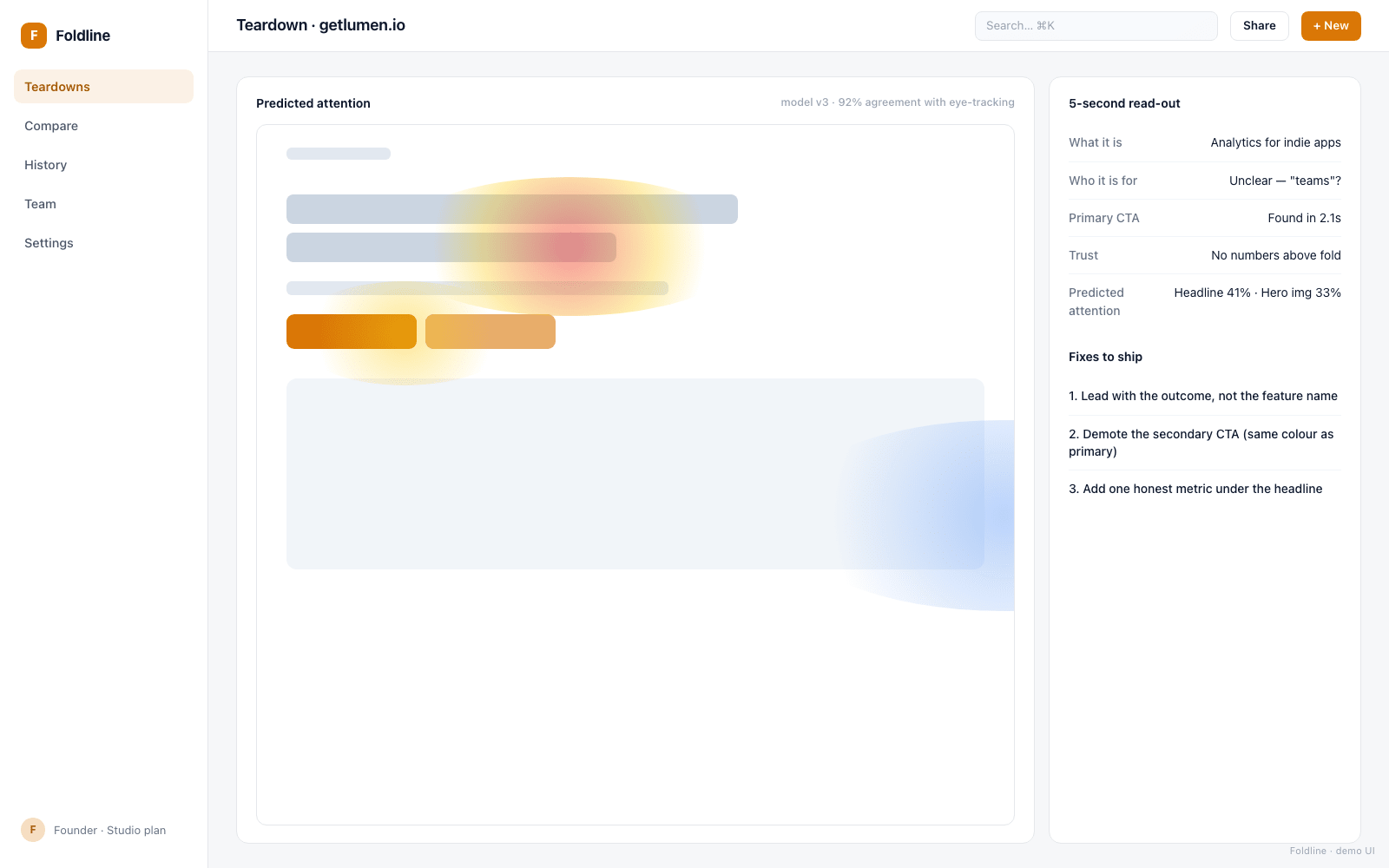Click the 'Fixes to ship' heading
This screenshot has width=1389, height=868.
[1105, 357]
